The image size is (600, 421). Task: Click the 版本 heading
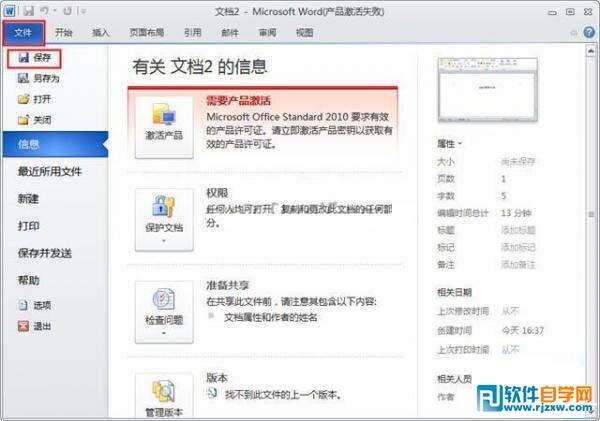[217, 378]
